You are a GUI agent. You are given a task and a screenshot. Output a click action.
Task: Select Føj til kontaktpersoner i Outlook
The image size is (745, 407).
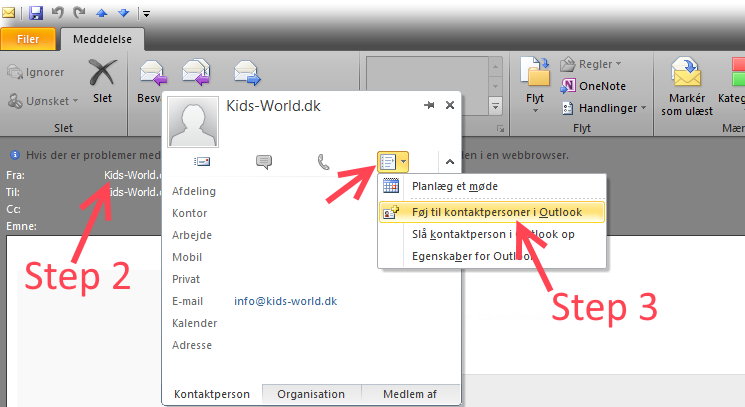(x=492, y=212)
